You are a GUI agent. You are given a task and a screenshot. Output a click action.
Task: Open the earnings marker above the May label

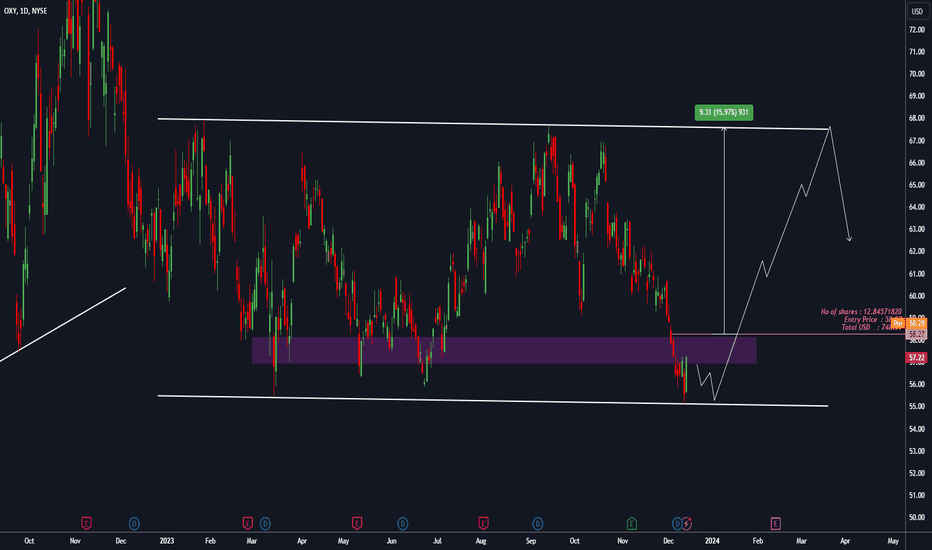[x=357, y=523]
